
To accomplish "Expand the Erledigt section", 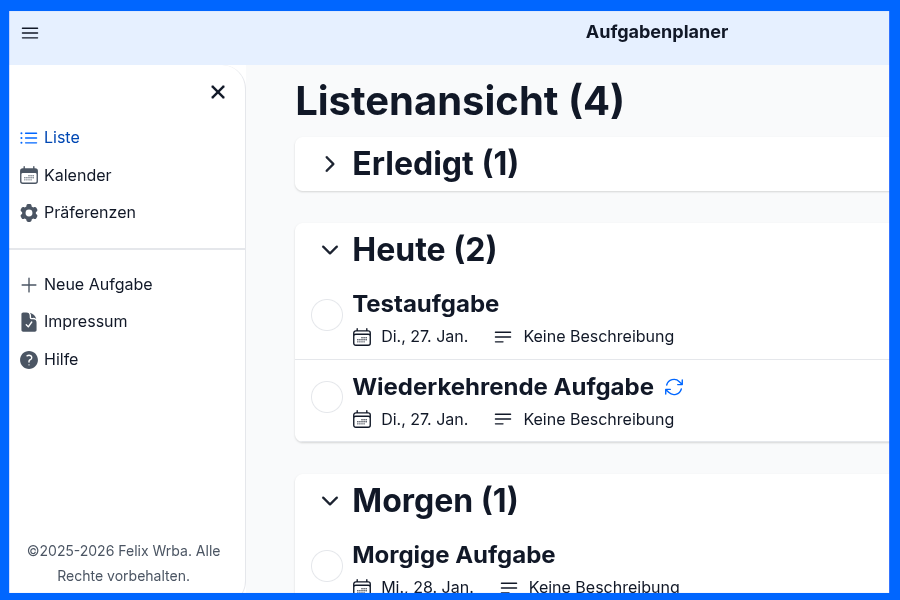I will tap(329, 164).
